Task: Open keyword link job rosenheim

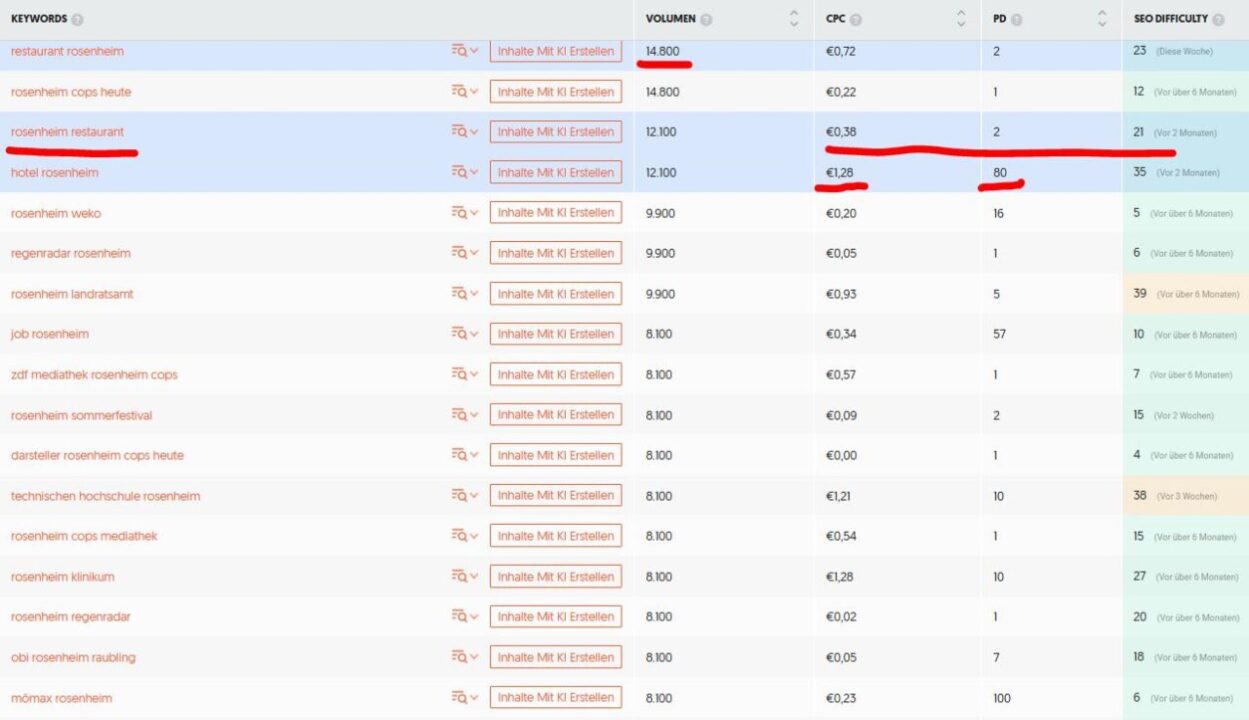Action: (x=50, y=334)
